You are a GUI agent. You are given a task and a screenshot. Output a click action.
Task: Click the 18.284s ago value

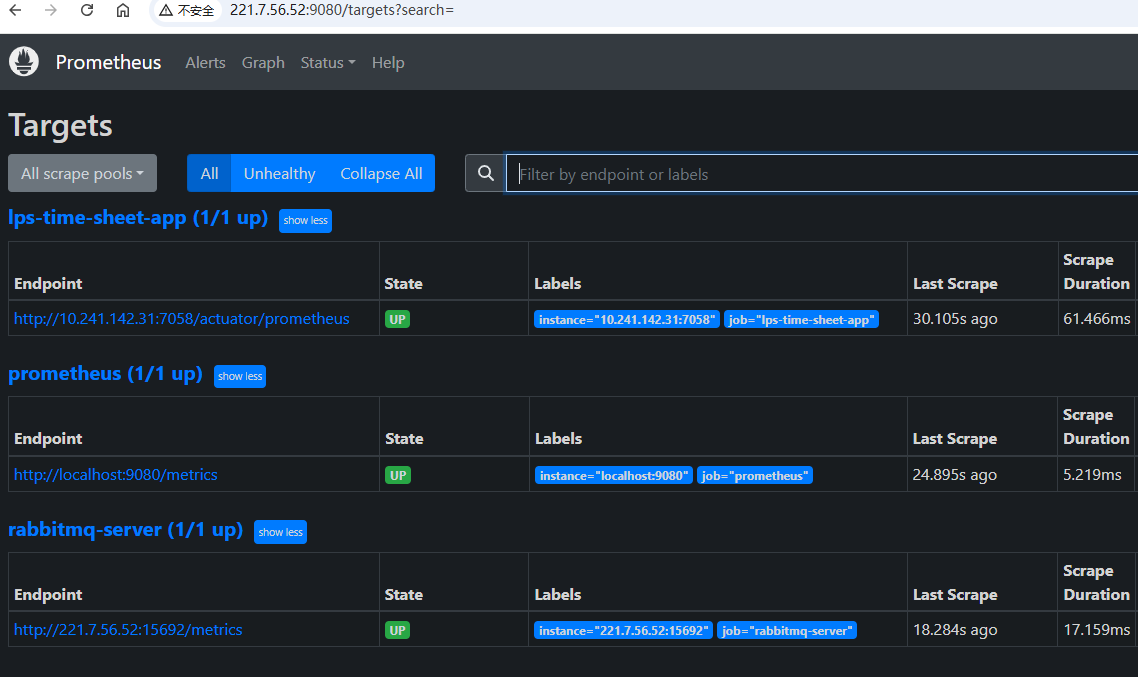point(955,630)
